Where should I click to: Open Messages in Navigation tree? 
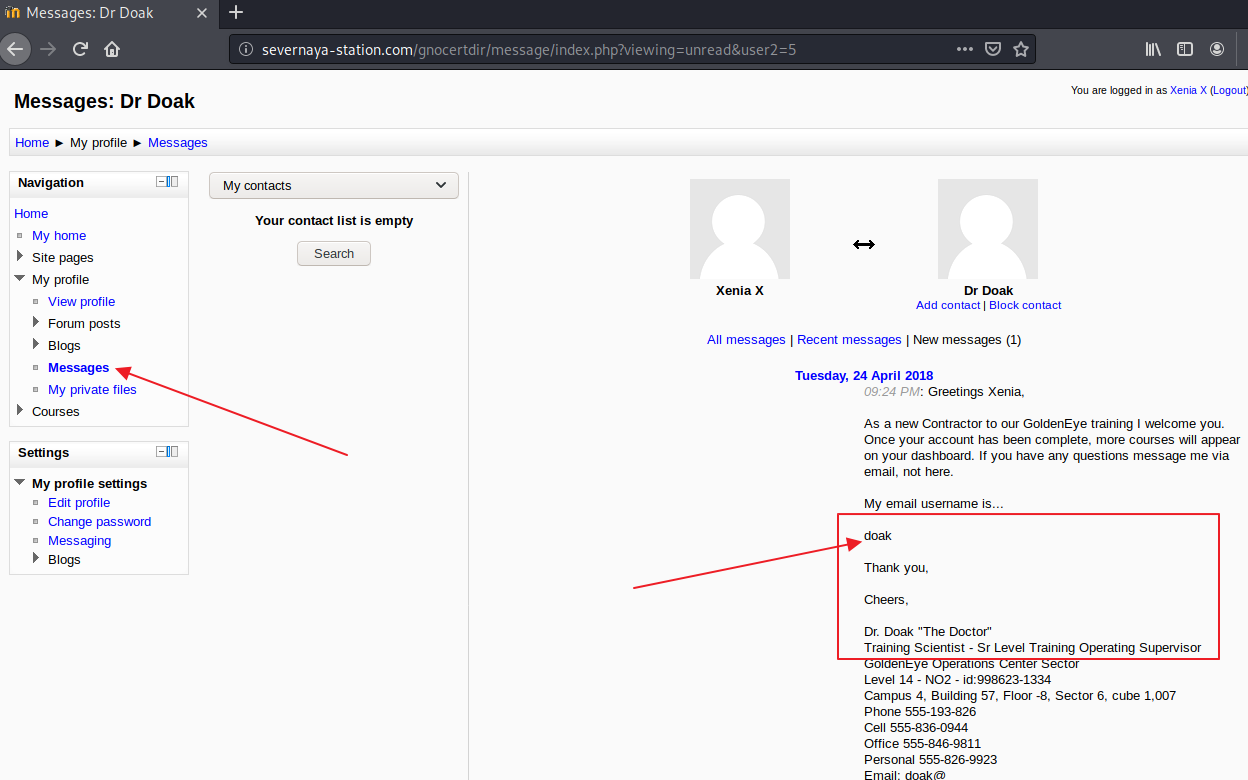tap(79, 367)
